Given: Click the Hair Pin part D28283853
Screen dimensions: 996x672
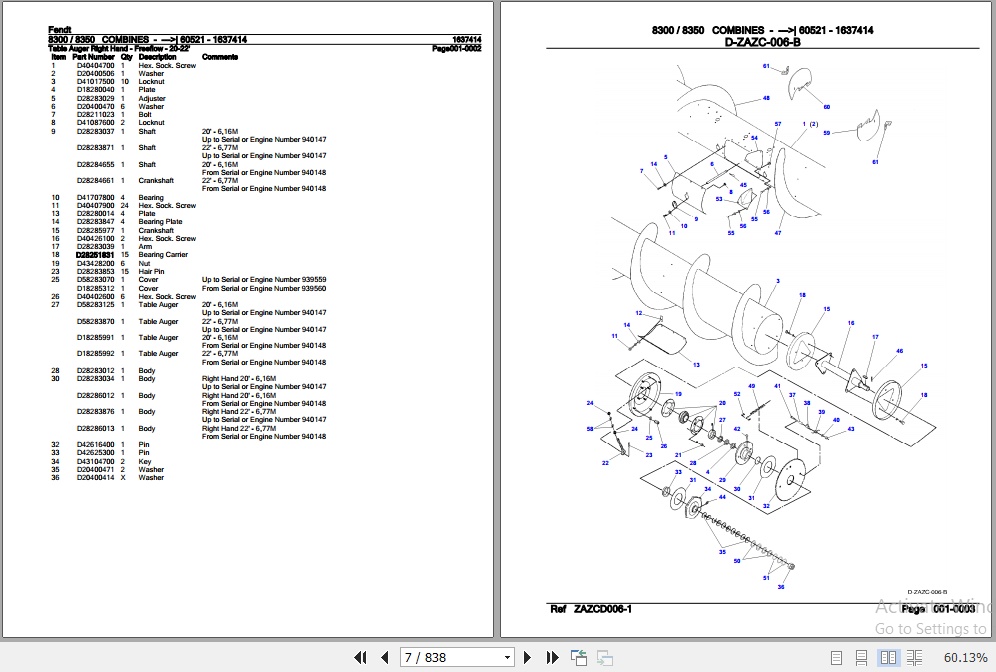Looking at the screenshot, I should point(95,271).
